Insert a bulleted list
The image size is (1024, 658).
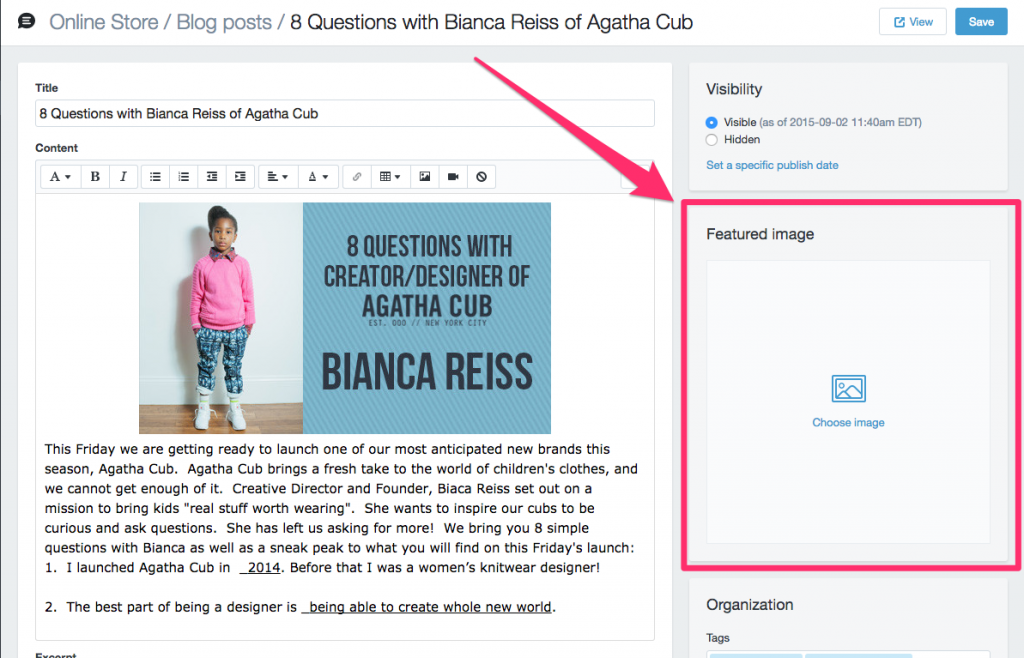pyautogui.click(x=155, y=177)
